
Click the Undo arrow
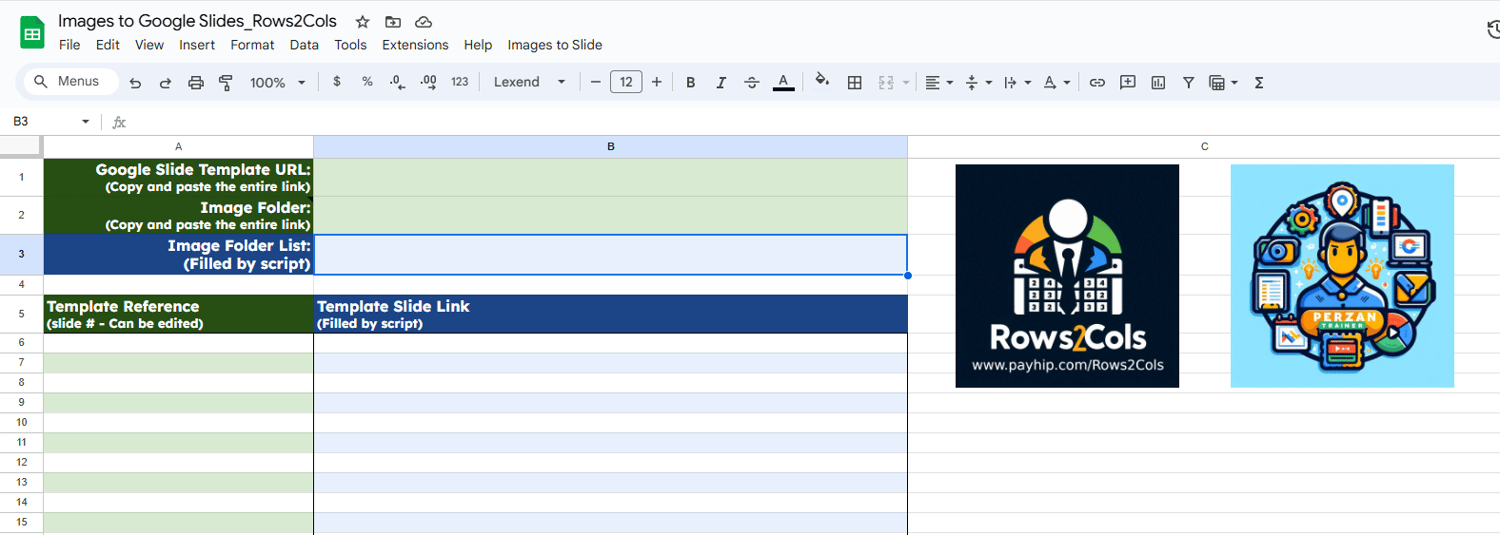(135, 82)
